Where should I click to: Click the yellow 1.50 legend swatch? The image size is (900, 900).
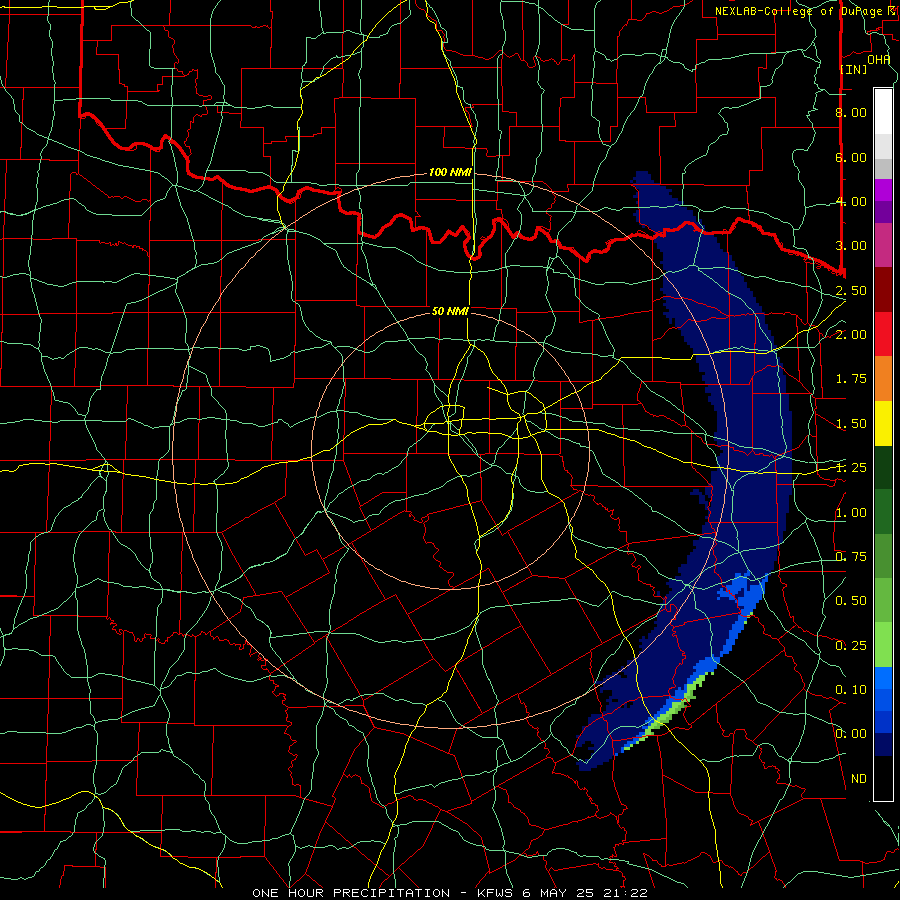coord(883,423)
